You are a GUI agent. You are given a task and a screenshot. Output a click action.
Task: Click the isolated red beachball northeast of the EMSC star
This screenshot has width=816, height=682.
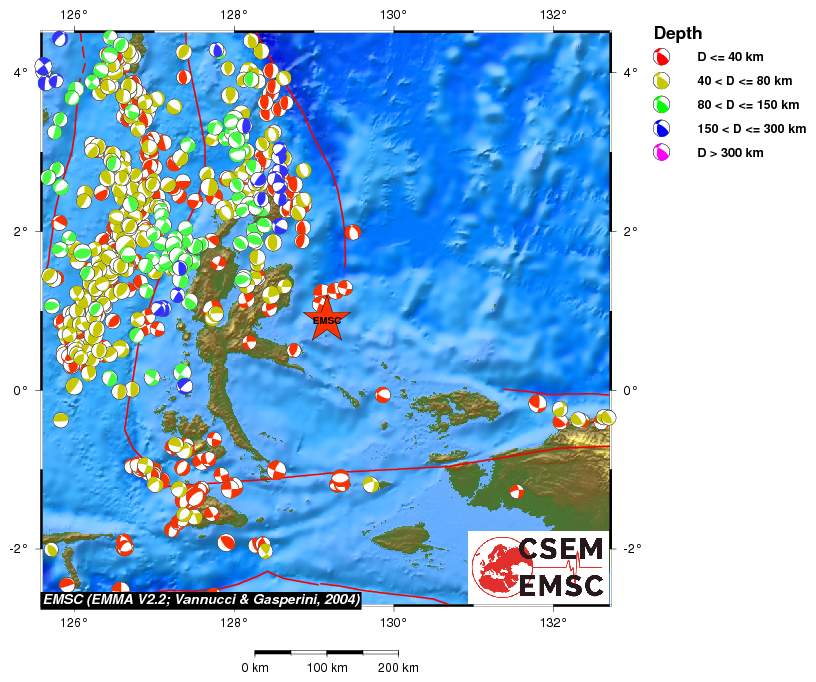(352, 232)
